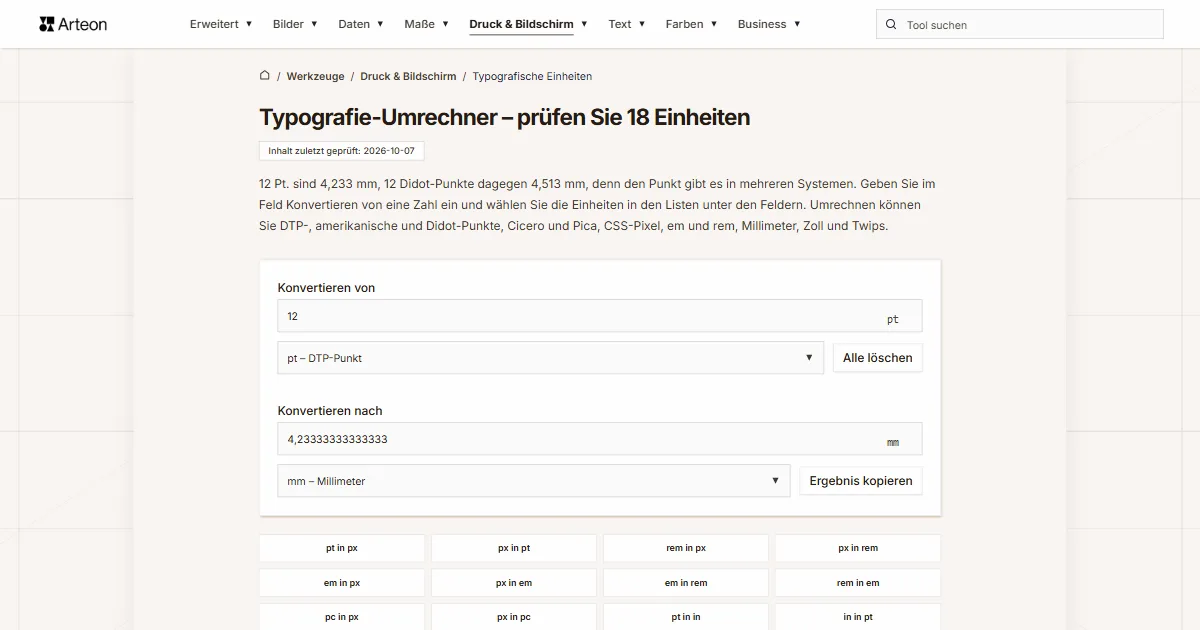The height and width of the screenshot is (630, 1200).
Task: Click the Konvertieren nach result field
Action: click(x=599, y=439)
